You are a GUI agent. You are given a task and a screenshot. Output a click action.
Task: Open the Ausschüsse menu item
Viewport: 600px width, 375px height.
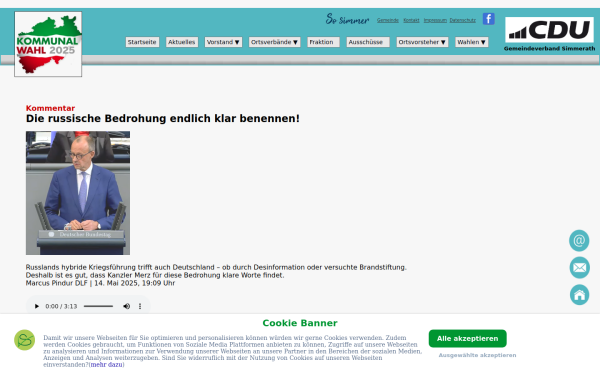(x=368, y=42)
